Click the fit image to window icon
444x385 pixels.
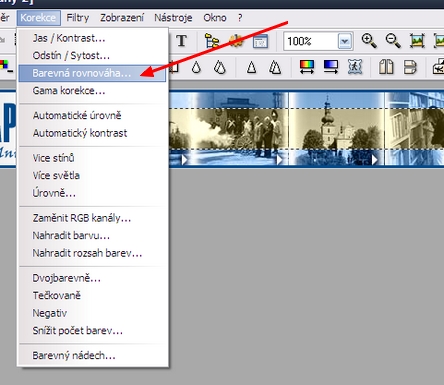417,41
